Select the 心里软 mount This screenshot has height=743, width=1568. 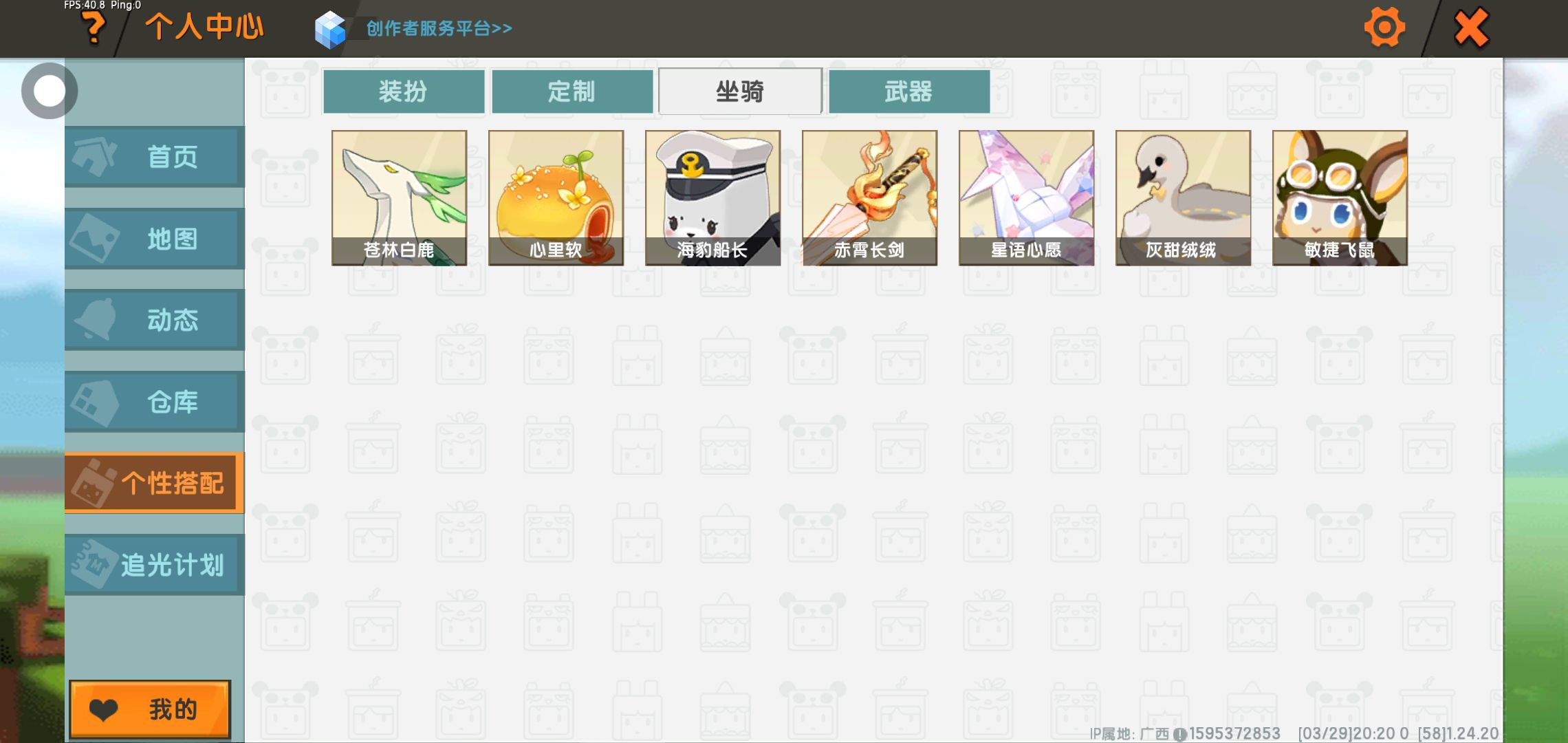click(556, 198)
